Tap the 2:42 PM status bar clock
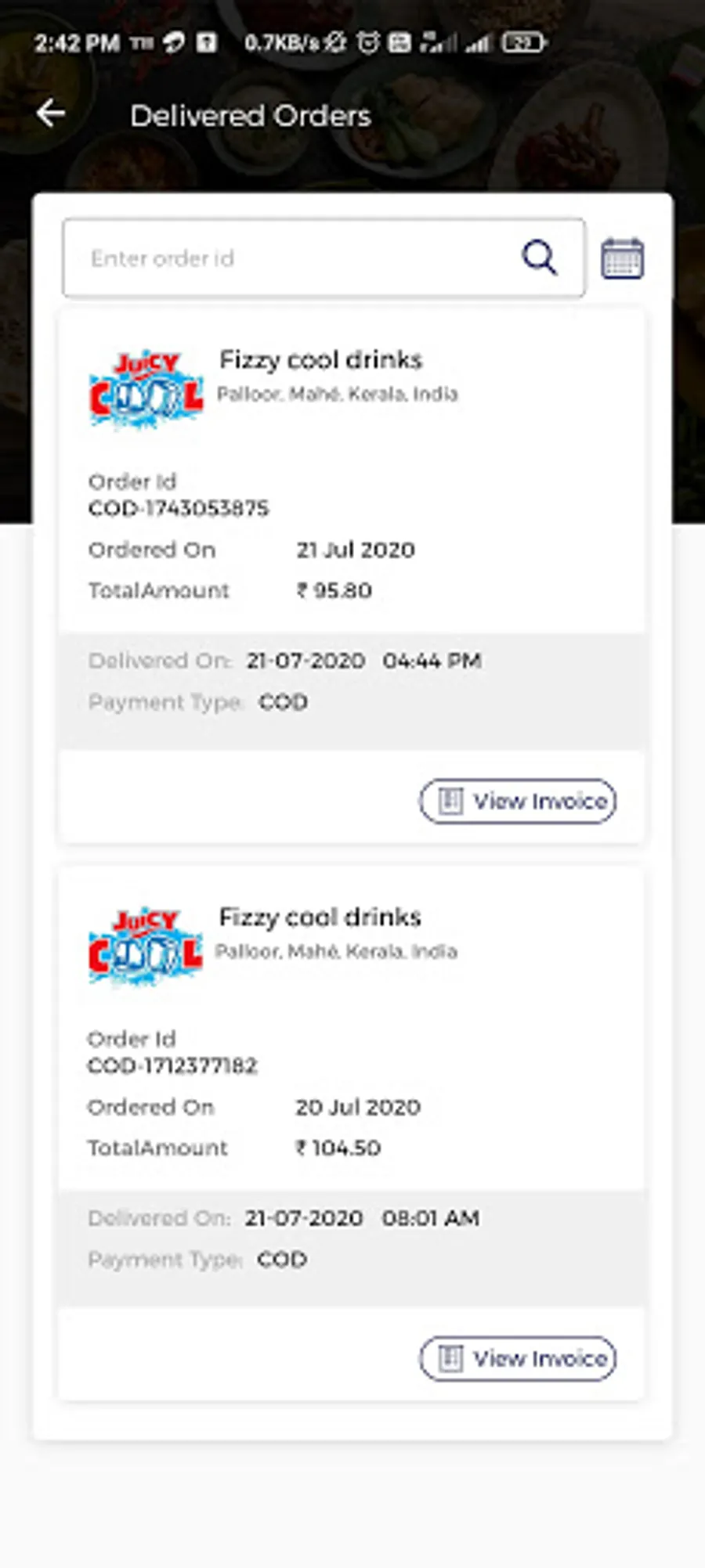Viewport: 705px width, 1568px height. pyautogui.click(x=77, y=43)
